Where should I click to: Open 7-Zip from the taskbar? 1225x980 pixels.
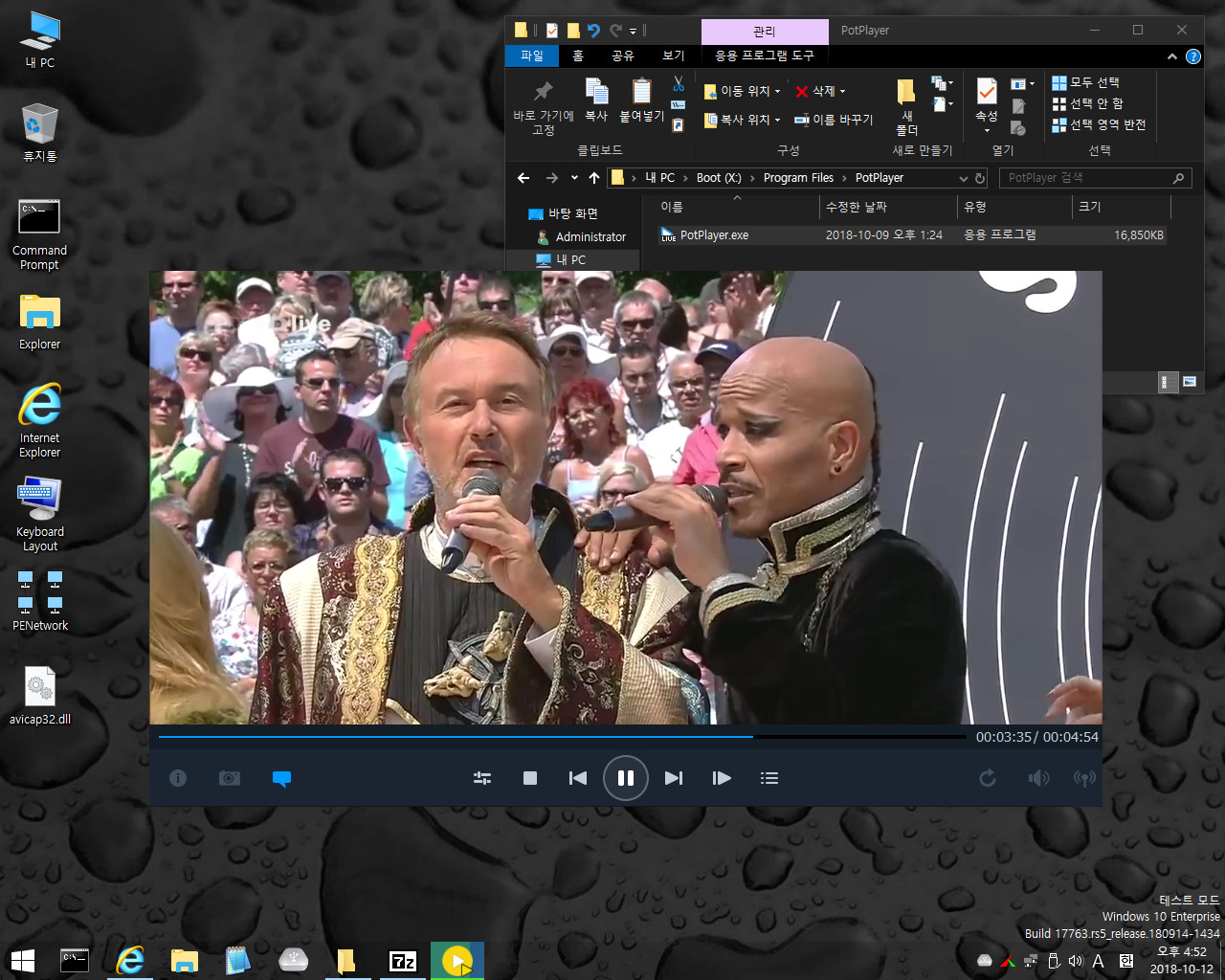point(404,961)
